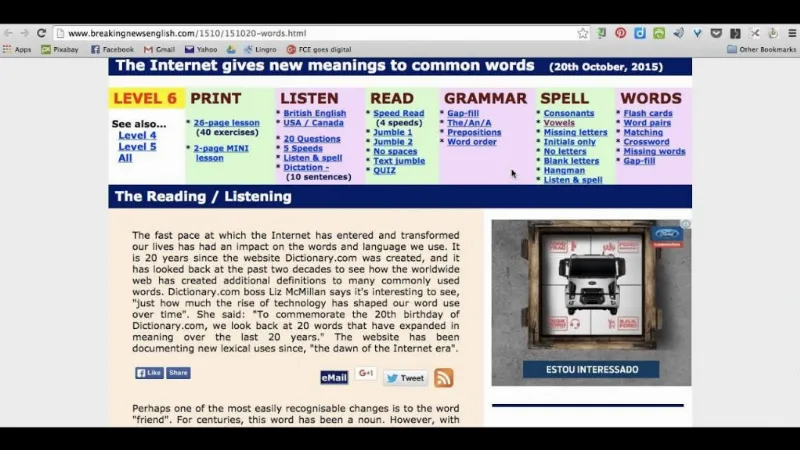Open the Flash cards link

click(x=648, y=113)
